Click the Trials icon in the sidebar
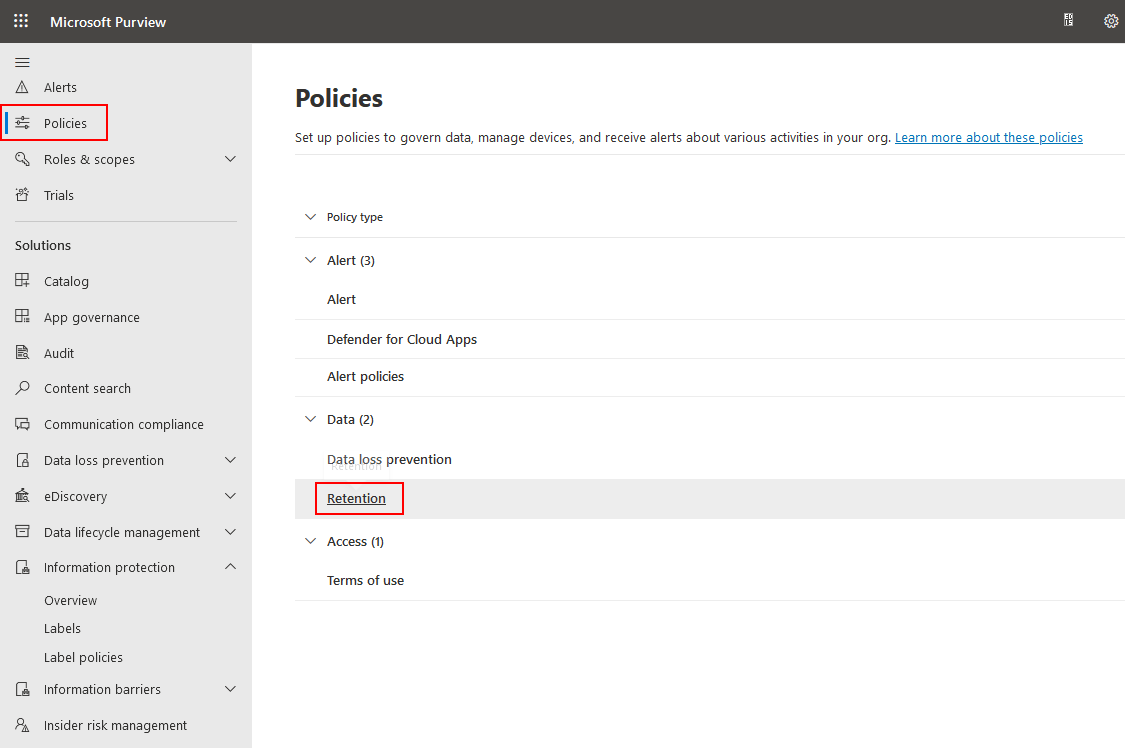Viewport: 1125px width, 748px height. click(x=22, y=194)
